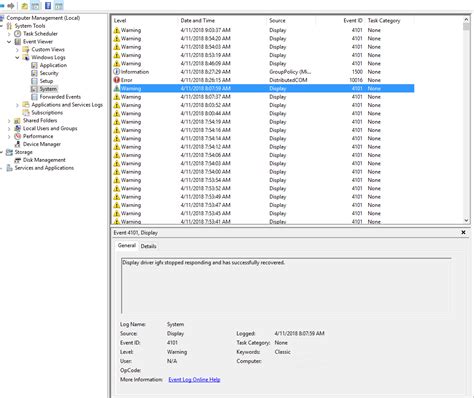The height and width of the screenshot is (398, 474).
Task: Expand the Custom Views node
Action: pos(17,50)
